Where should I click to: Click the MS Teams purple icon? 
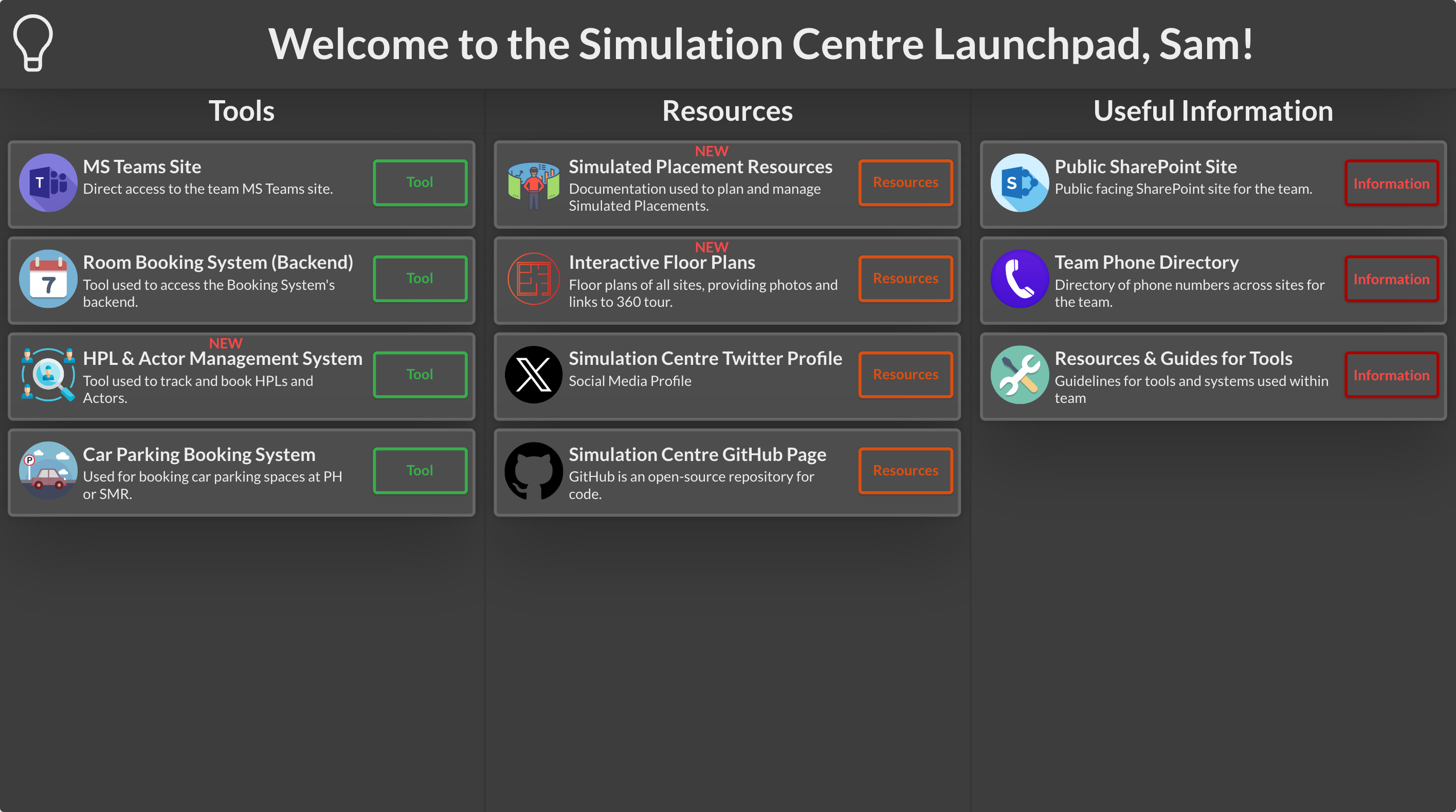point(48,182)
